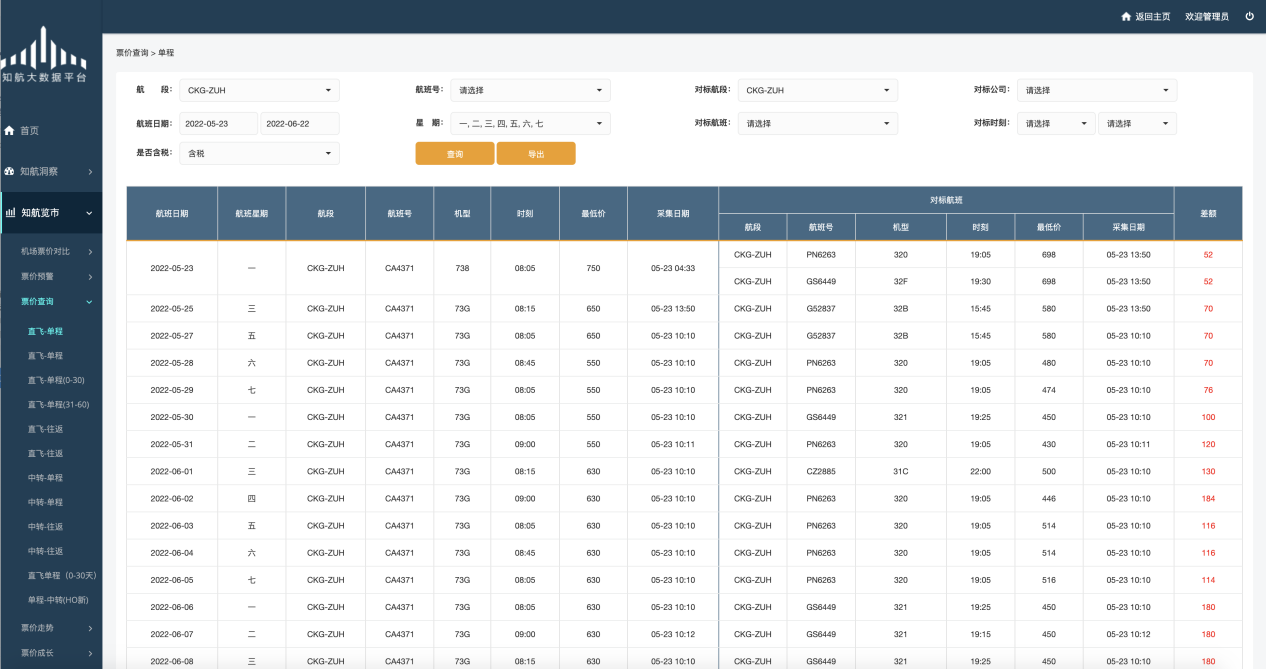The image size is (1266, 669).
Task: Open the 对标航班 dropdown
Action: pos(817,123)
